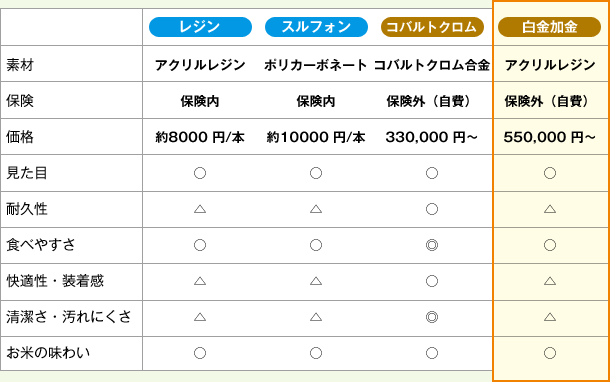Image resolution: width=610 pixels, height=382 pixels.
Task: Click the 330,000 円～ price cell
Action: [431, 137]
